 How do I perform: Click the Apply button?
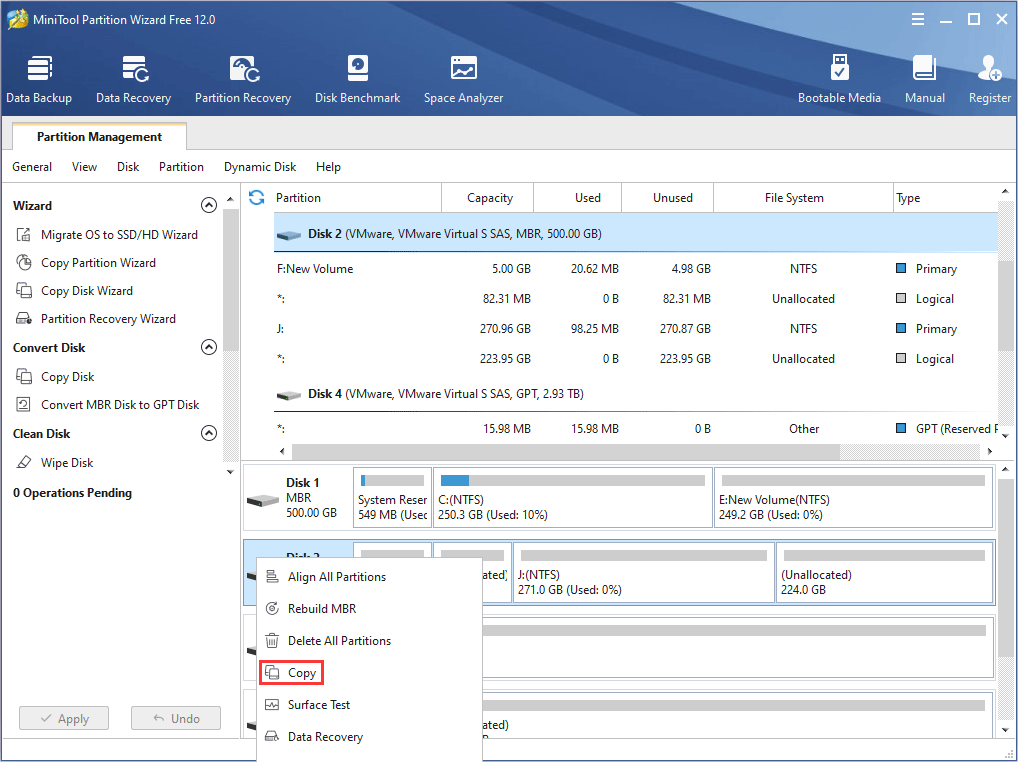click(x=63, y=718)
